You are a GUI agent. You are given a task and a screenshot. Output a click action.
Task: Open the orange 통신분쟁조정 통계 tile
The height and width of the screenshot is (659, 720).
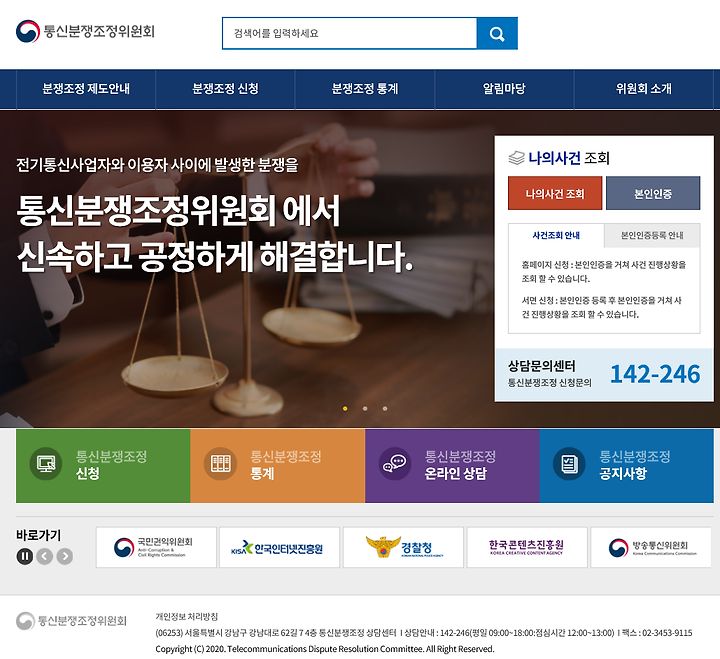point(278,466)
